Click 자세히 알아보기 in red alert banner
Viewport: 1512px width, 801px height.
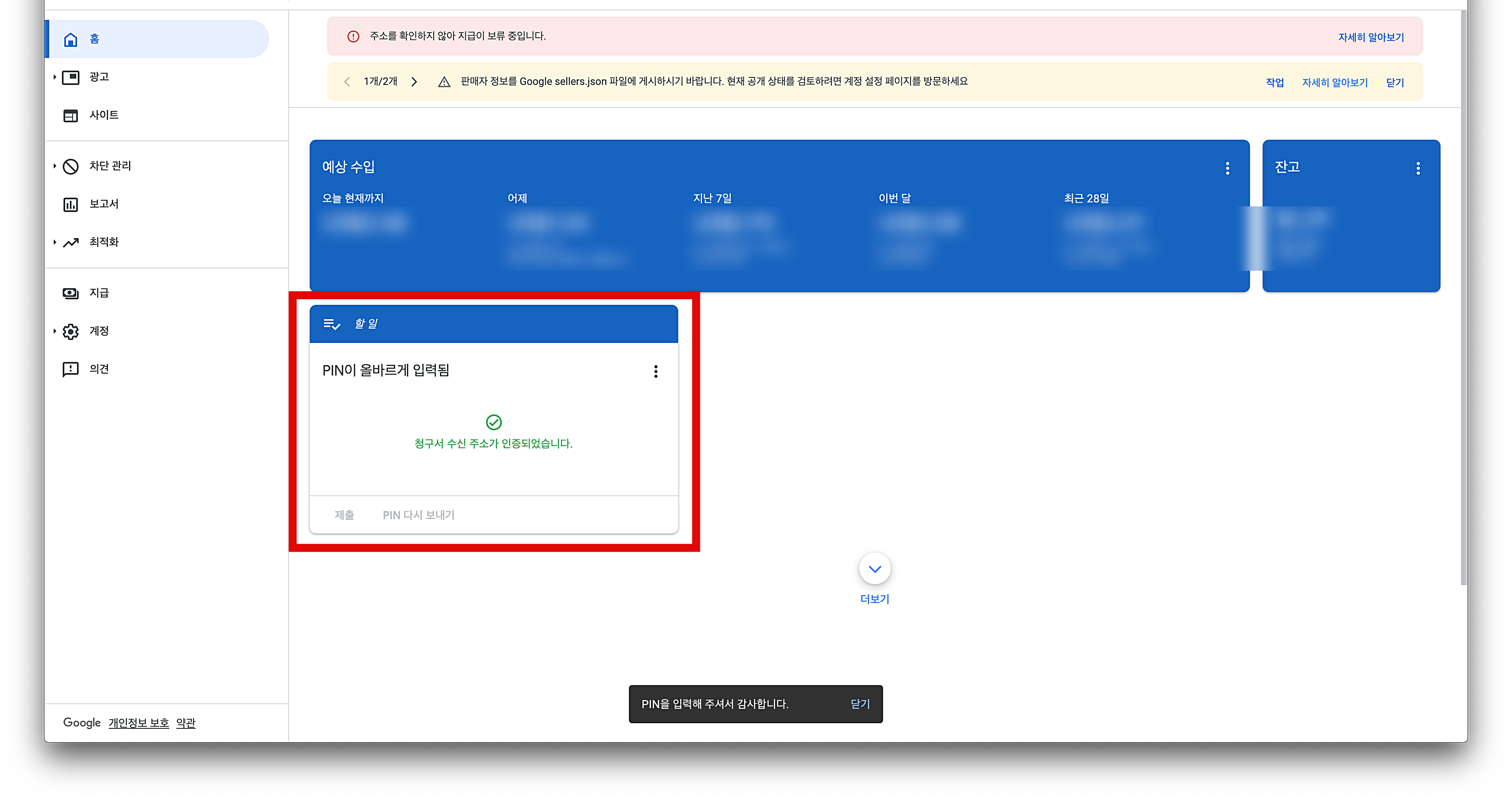click(x=1371, y=38)
